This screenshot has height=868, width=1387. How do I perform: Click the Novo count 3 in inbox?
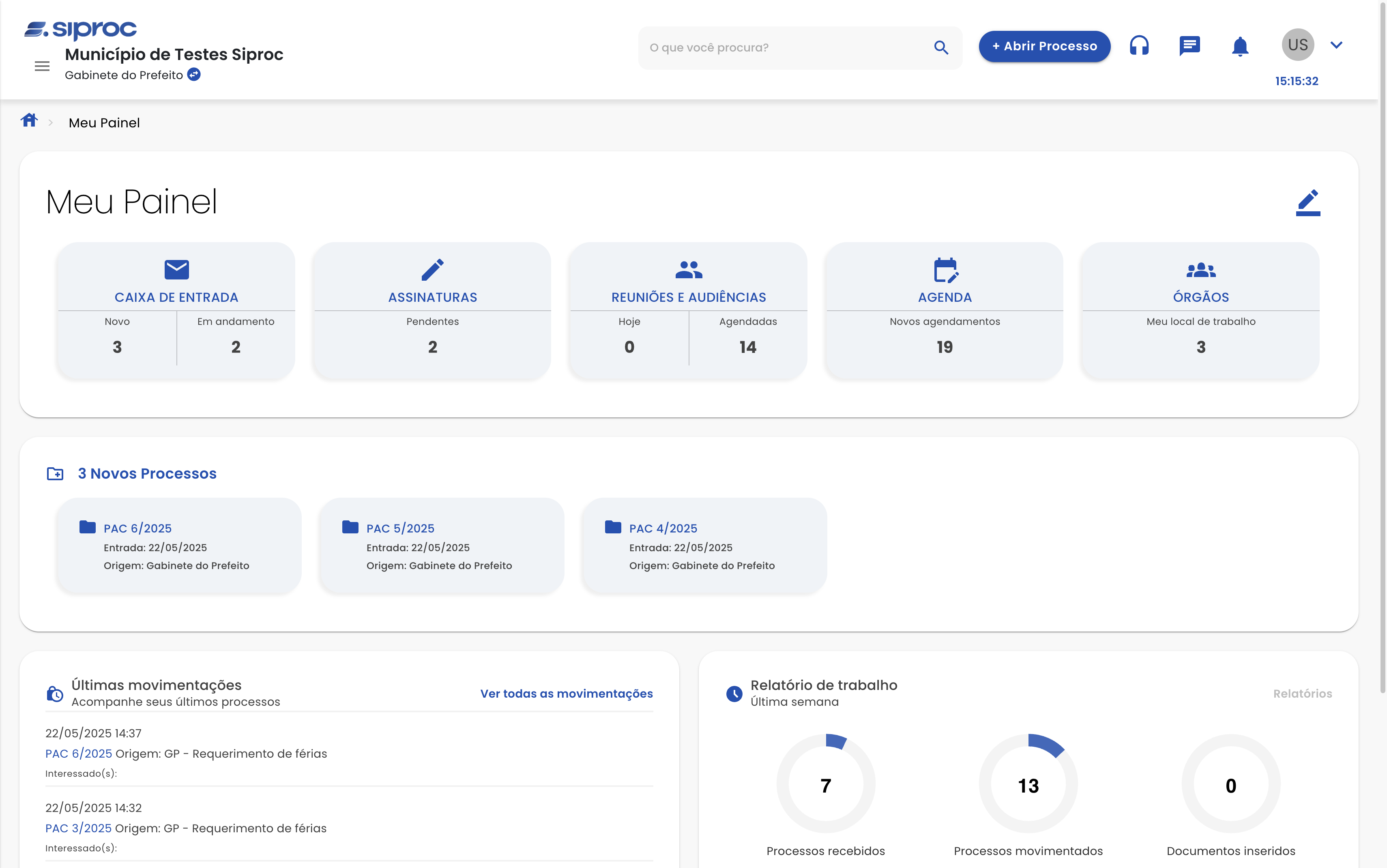(117, 347)
